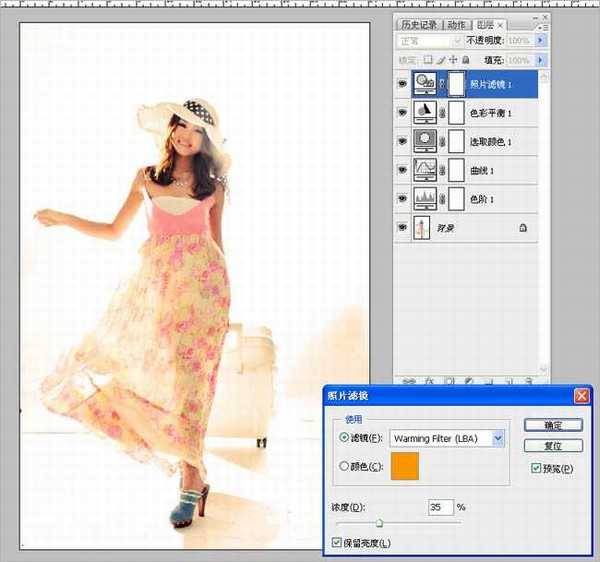Expand the fill (填充) arrow in the layers panel
600x562 pixels.
pyautogui.click(x=541, y=59)
